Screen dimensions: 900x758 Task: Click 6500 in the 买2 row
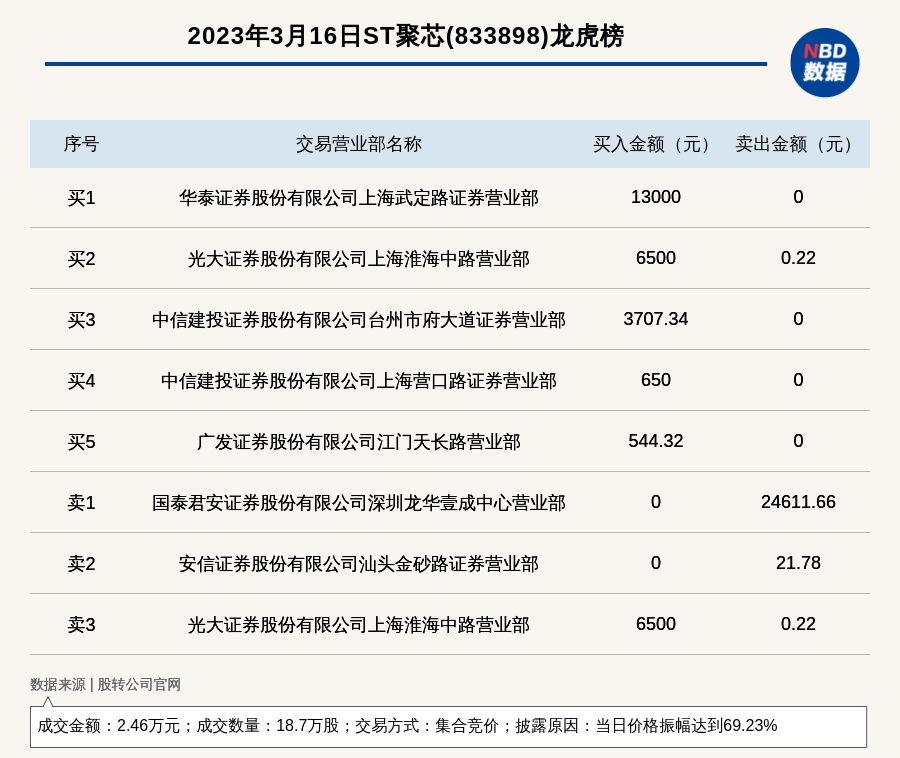655,258
